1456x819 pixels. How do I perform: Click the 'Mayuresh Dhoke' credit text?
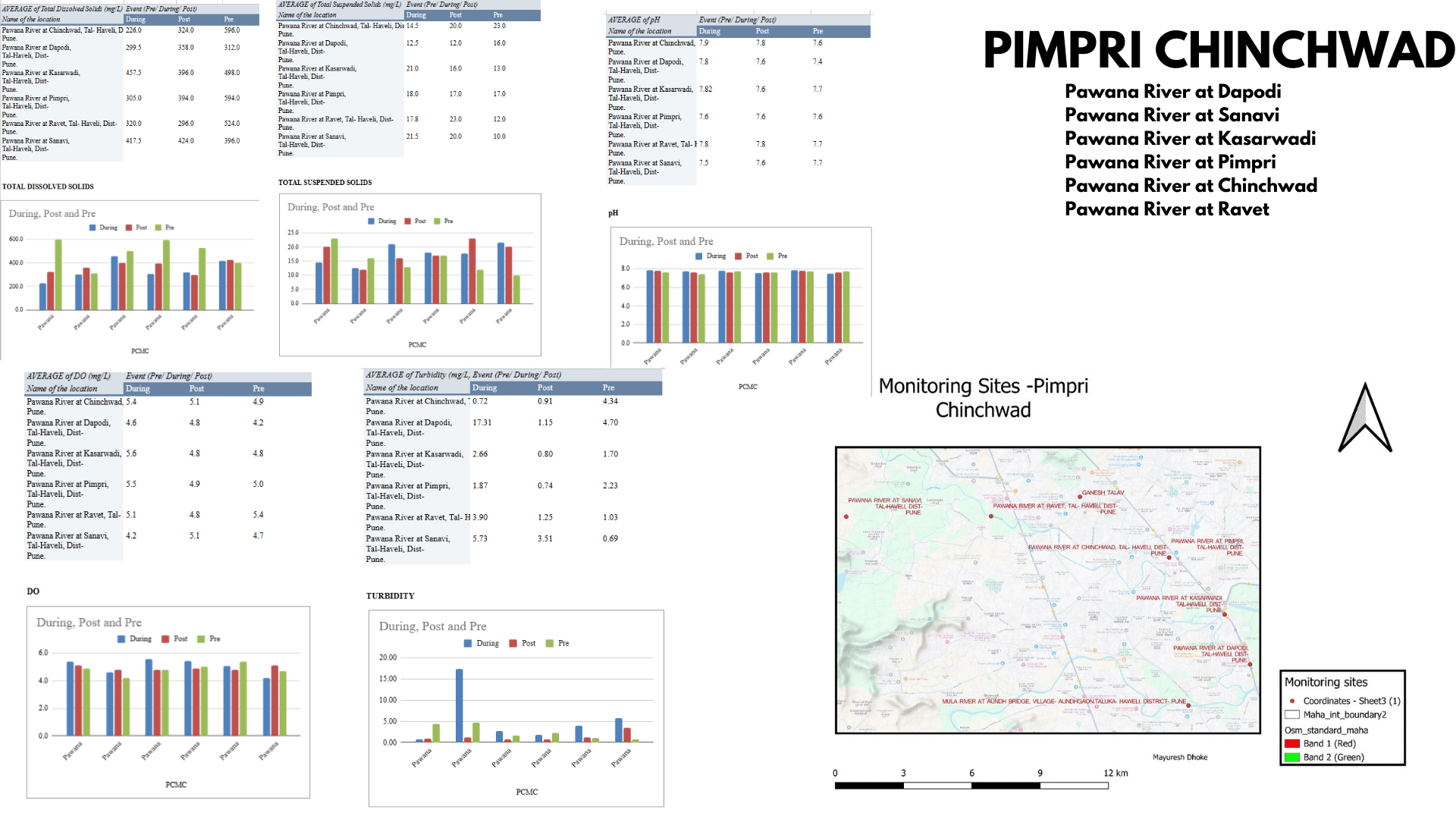(1180, 757)
